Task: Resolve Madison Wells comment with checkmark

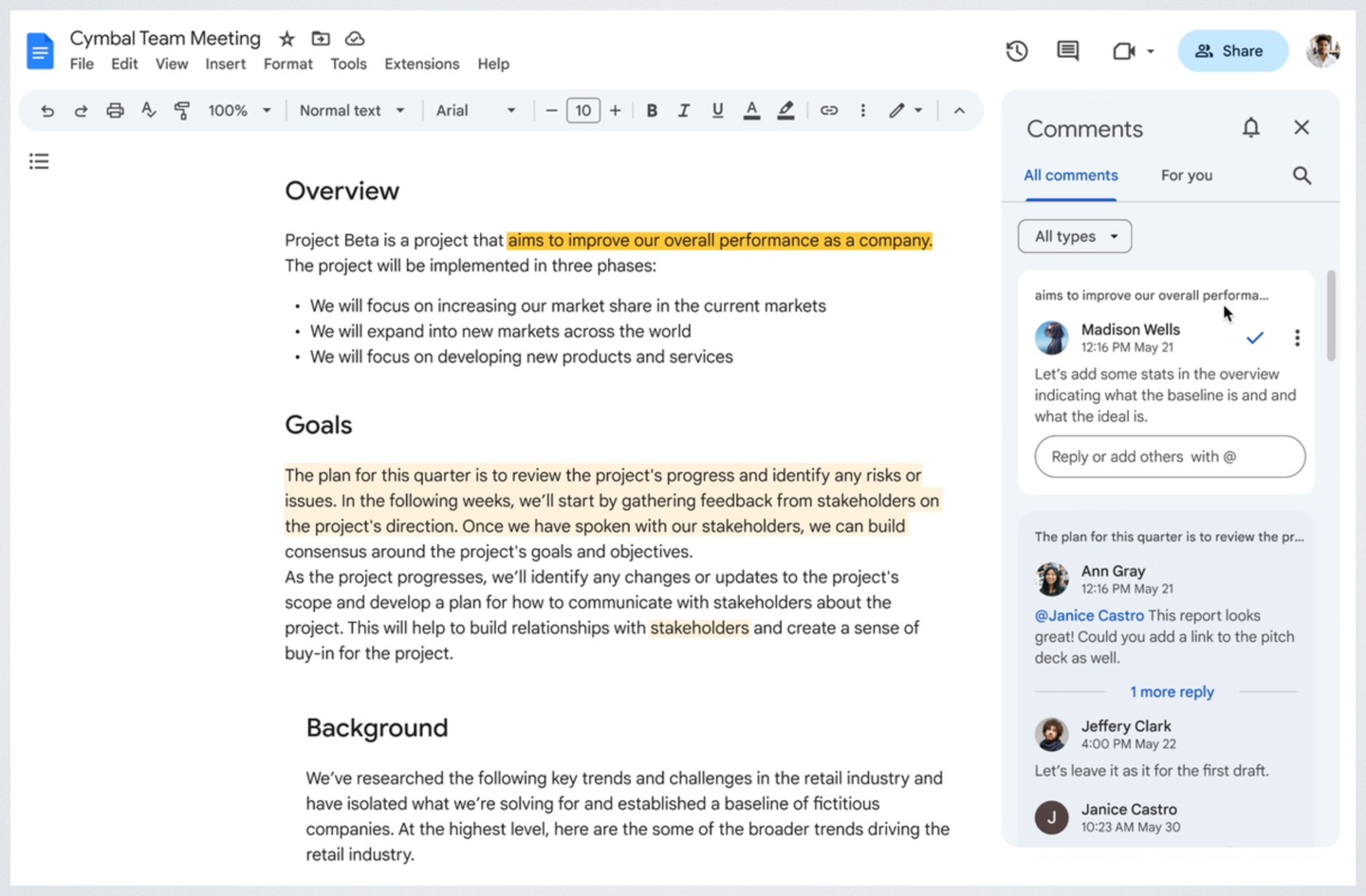Action: pyautogui.click(x=1255, y=338)
